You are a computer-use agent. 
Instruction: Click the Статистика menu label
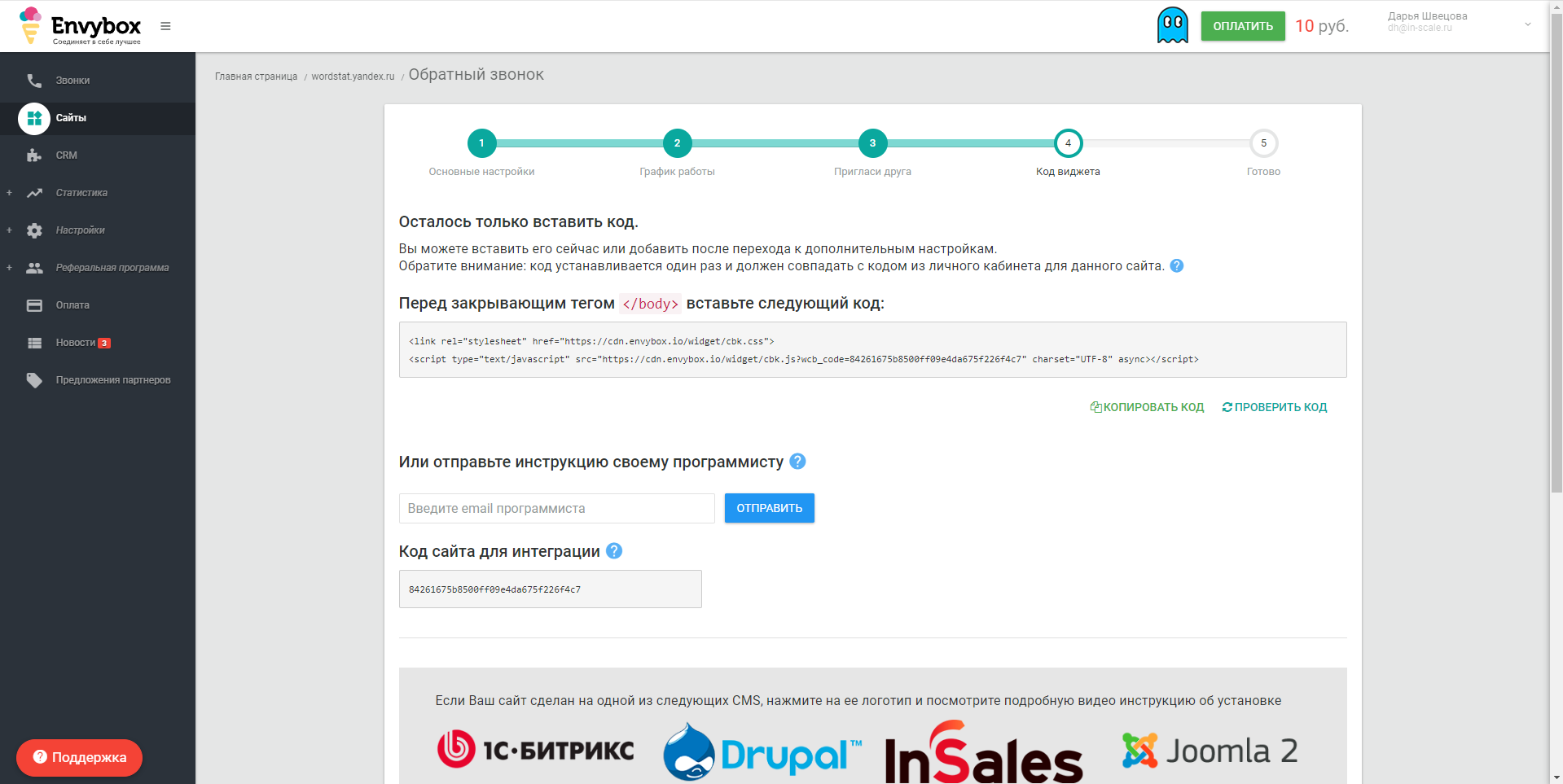pos(81,193)
